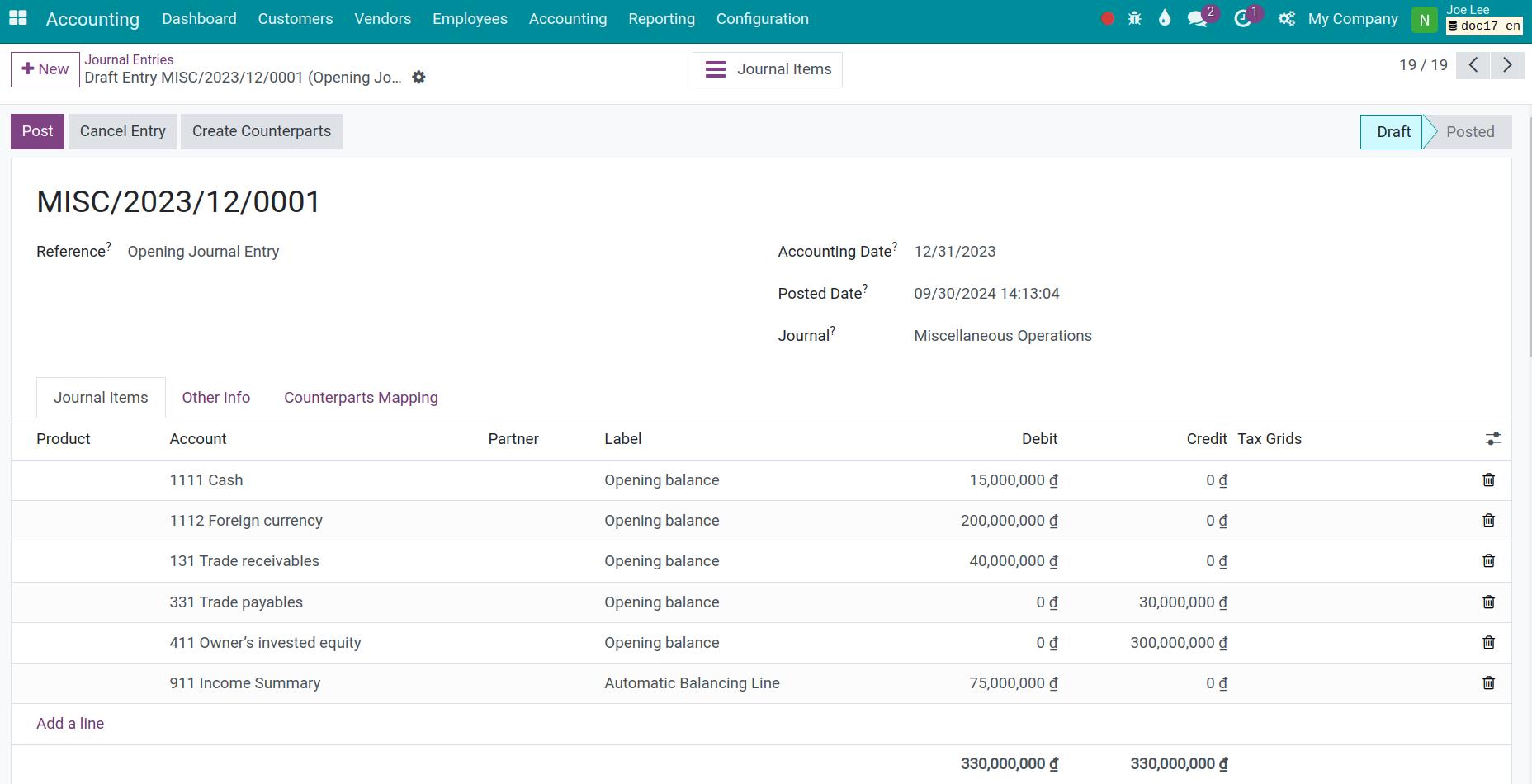The image size is (1532, 784).
Task: Click the Journal Items hamburger icon
Action: coord(716,69)
